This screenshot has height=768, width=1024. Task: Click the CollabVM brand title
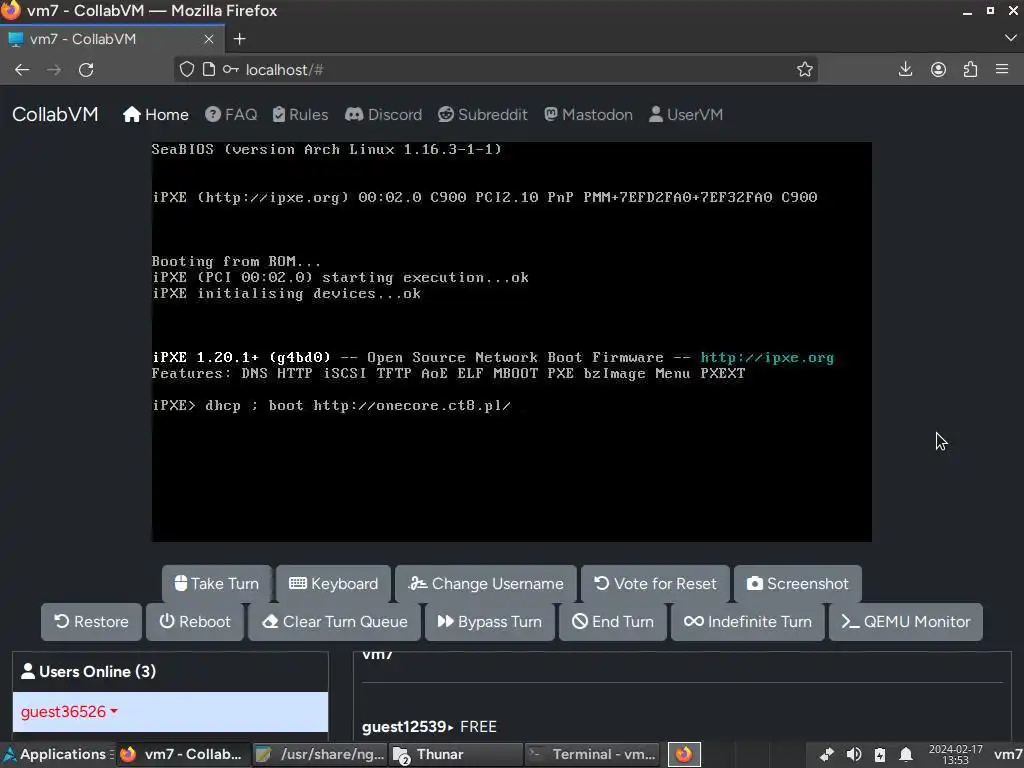[x=56, y=114]
